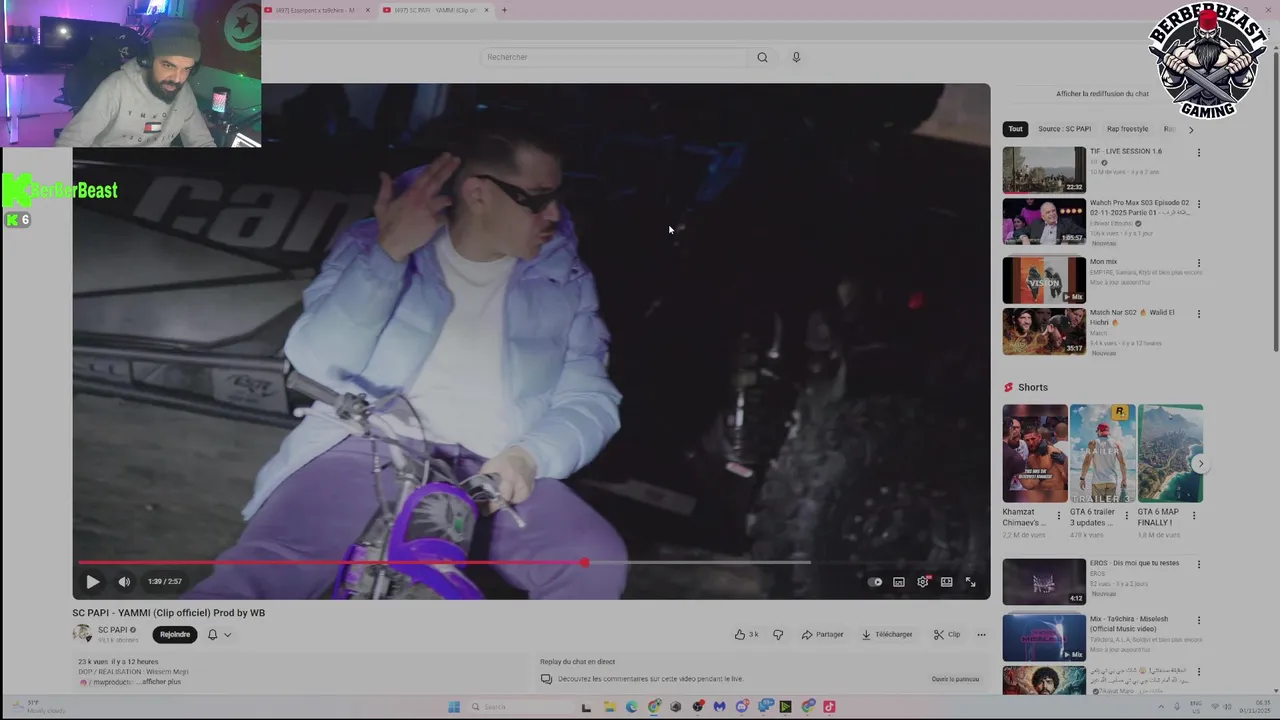
Task: Open File Explorer from taskbar
Action: 609,707
